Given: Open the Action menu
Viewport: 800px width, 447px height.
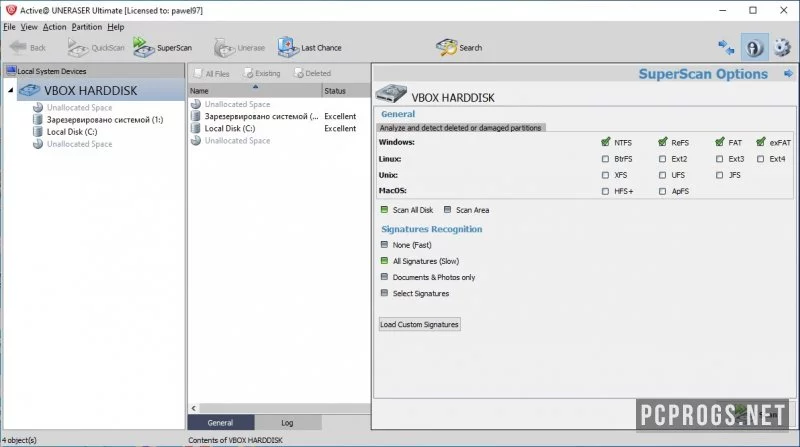Looking at the screenshot, I should (x=54, y=27).
